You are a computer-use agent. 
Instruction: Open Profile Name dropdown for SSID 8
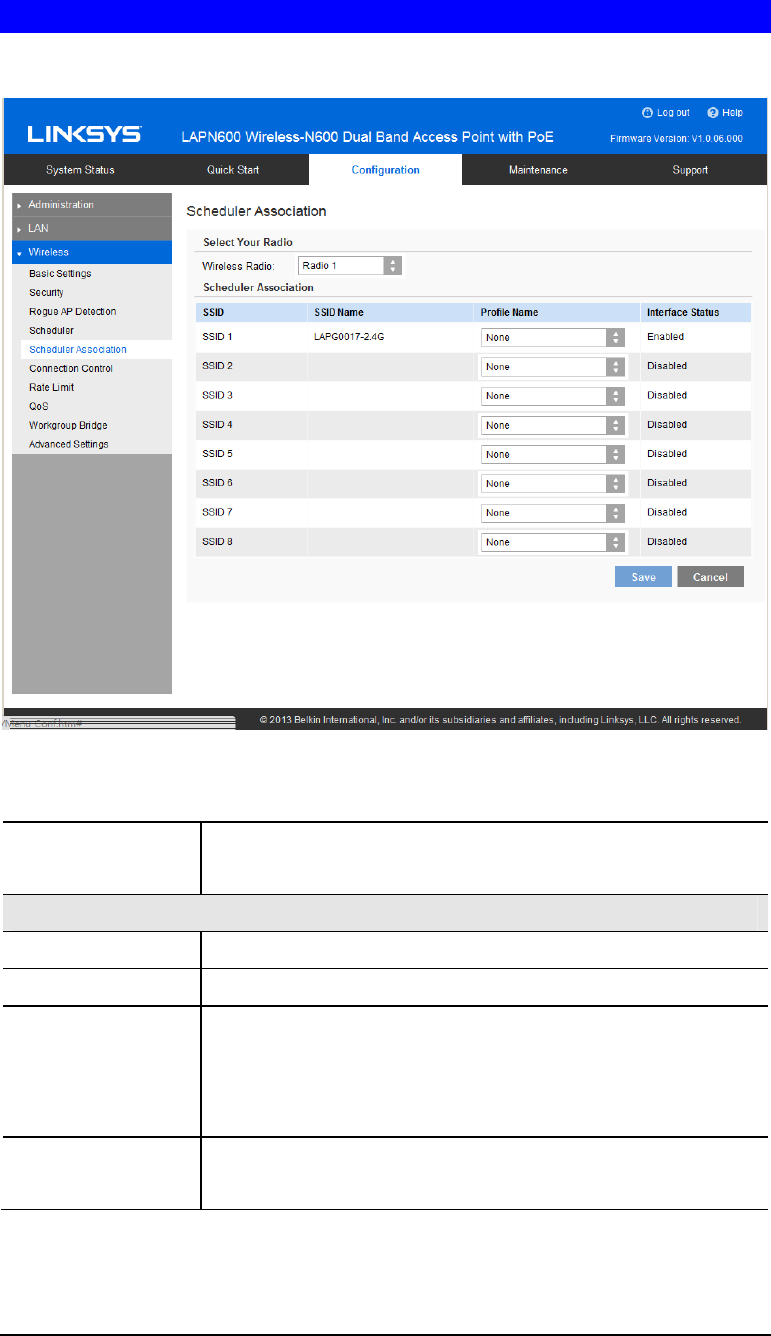(553, 542)
